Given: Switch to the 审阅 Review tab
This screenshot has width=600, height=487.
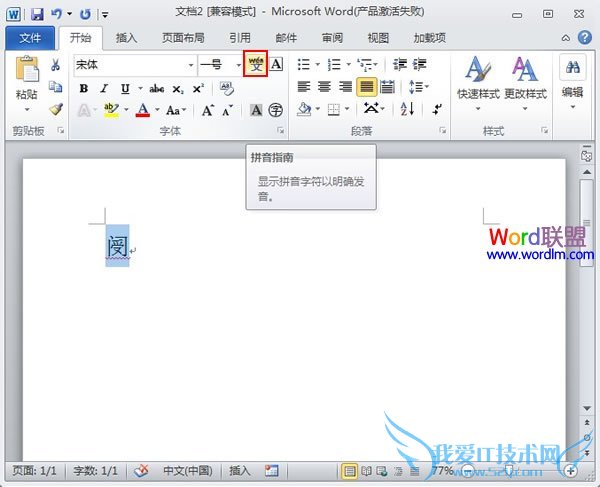Looking at the screenshot, I should pyautogui.click(x=332, y=38).
